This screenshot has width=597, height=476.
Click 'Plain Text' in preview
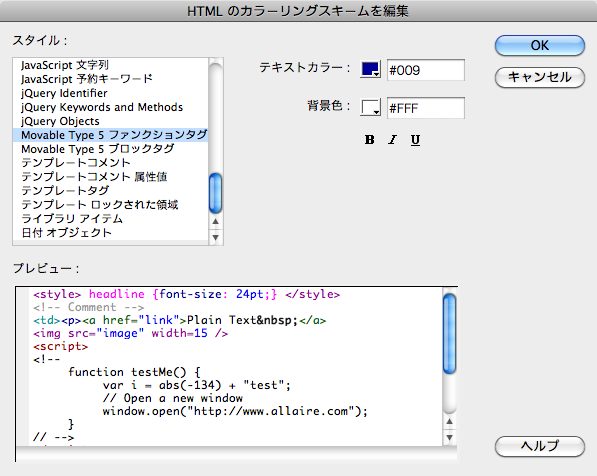pyautogui.click(x=222, y=320)
